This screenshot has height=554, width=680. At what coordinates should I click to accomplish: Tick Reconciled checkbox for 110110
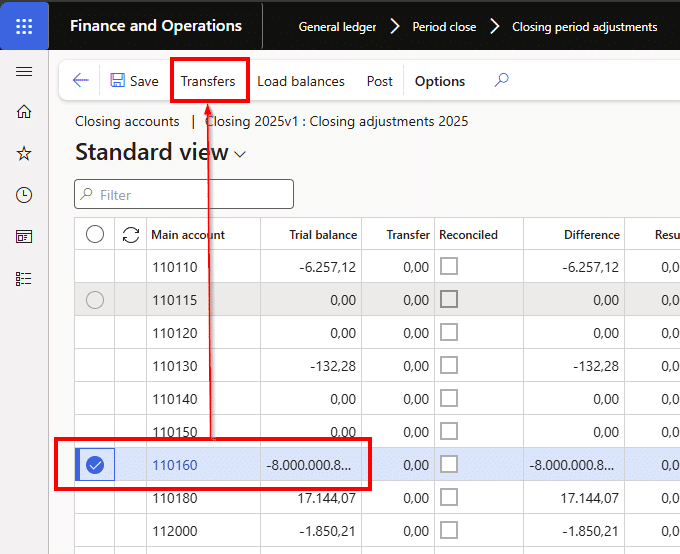coord(449,266)
